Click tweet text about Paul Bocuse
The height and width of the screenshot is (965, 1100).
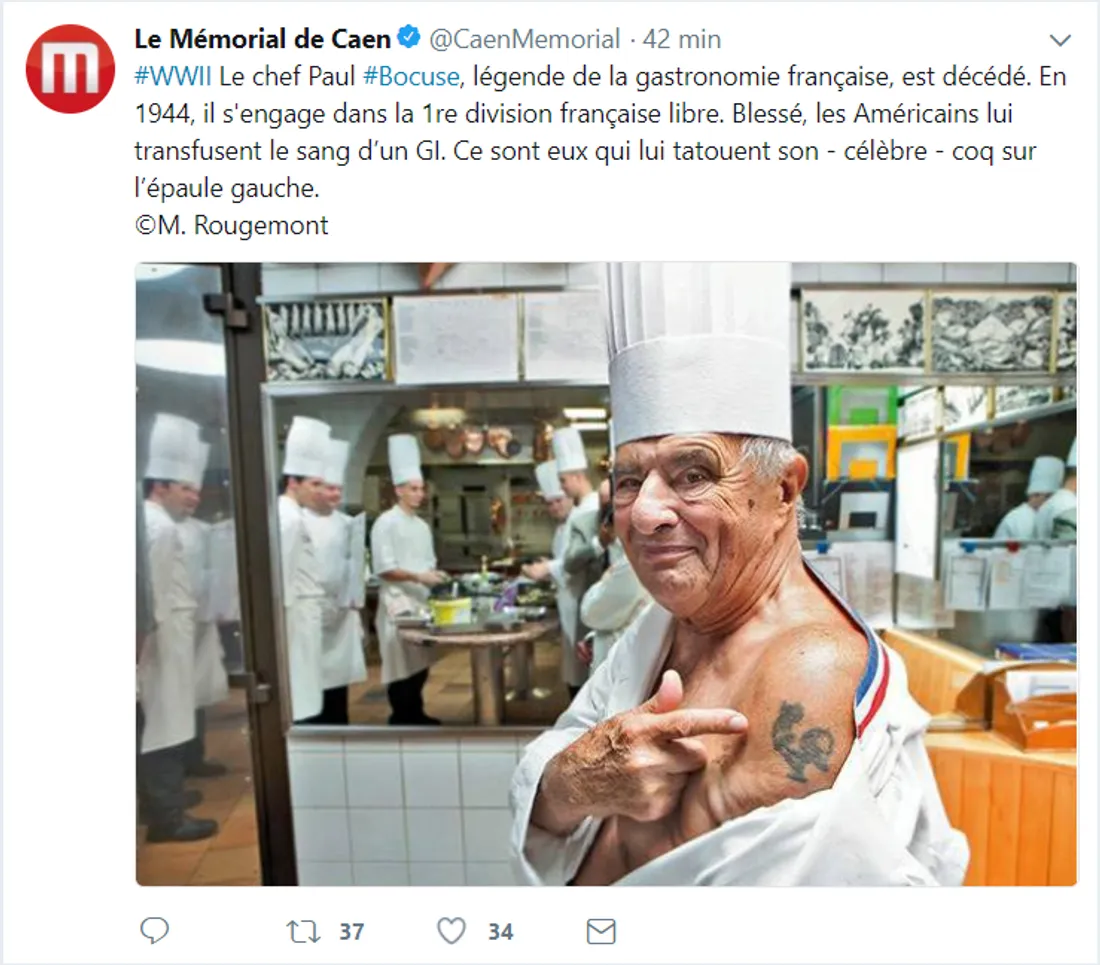(601, 132)
